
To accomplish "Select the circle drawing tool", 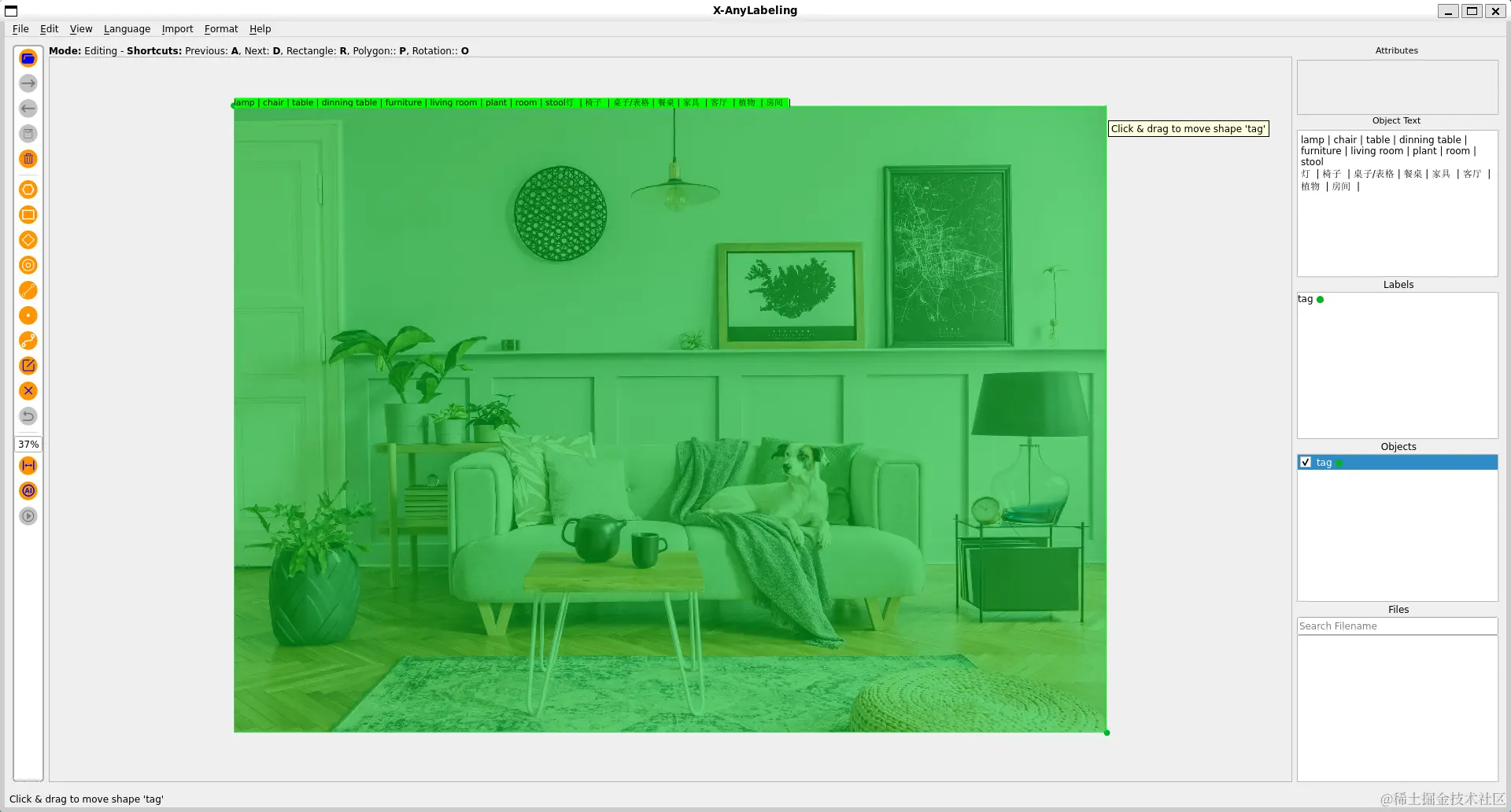I will pos(28,265).
